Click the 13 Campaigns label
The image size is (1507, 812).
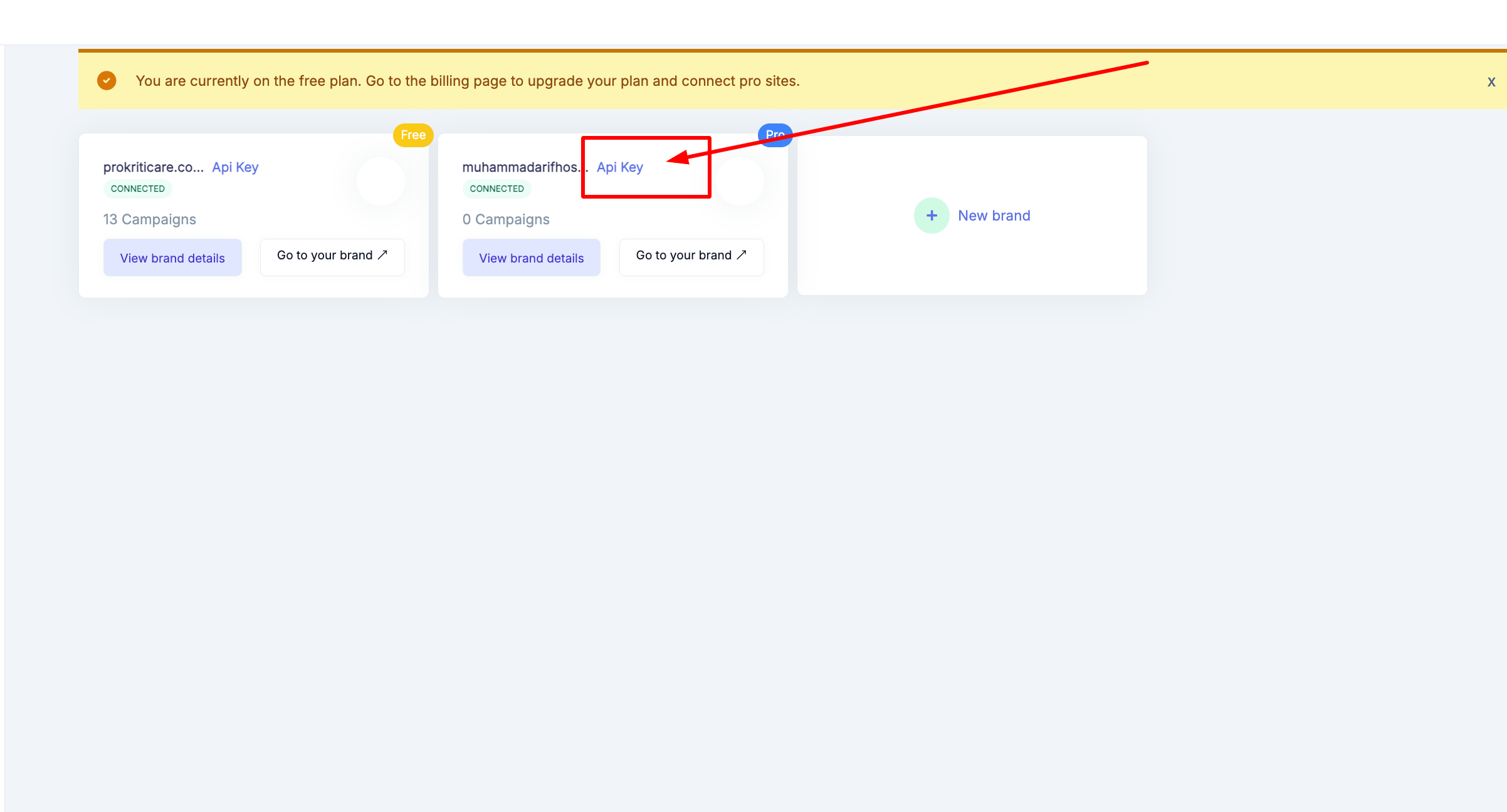click(x=150, y=219)
